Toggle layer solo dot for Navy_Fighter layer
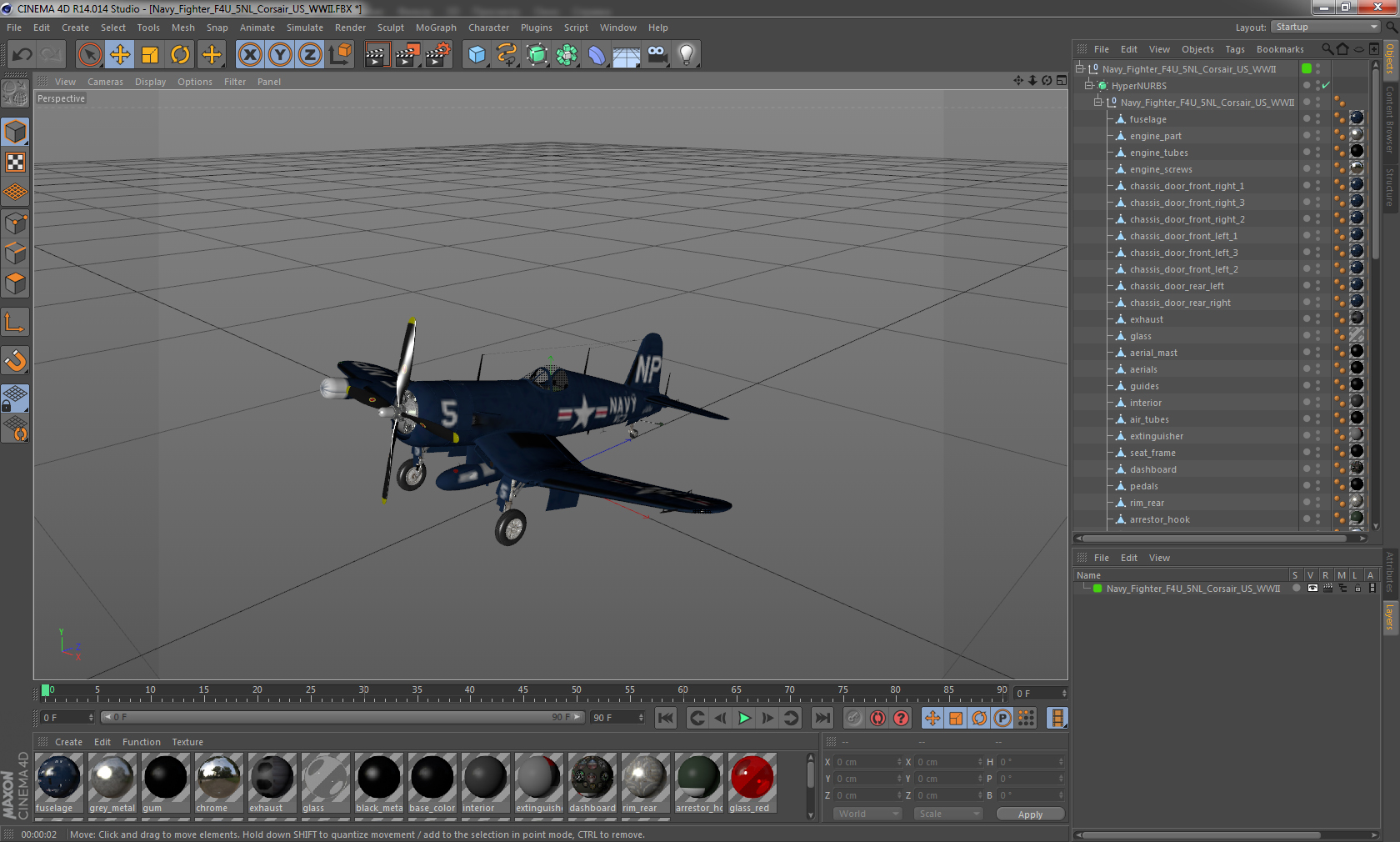This screenshot has width=1400, height=842. pos(1296,588)
